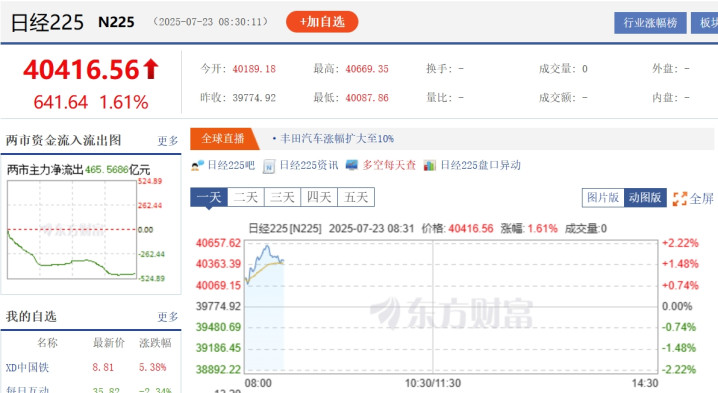Select the 一天 chart range tab
Image resolution: width=718 pixels, height=393 pixels.
tap(209, 197)
